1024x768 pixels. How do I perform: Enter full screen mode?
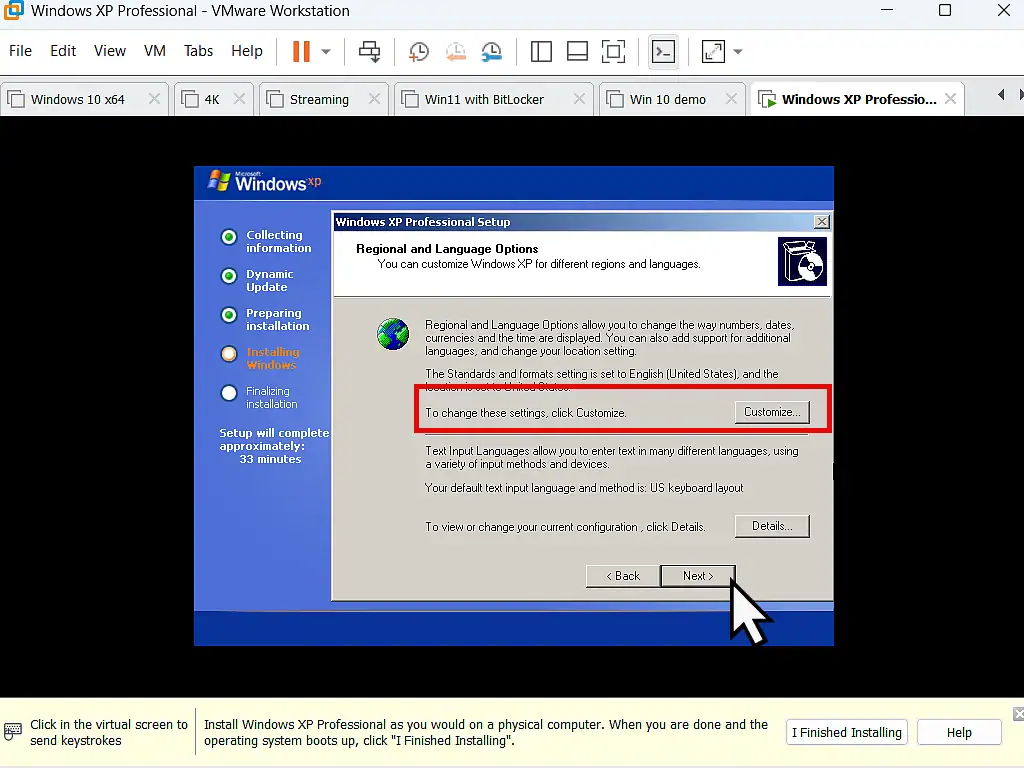[x=614, y=51]
